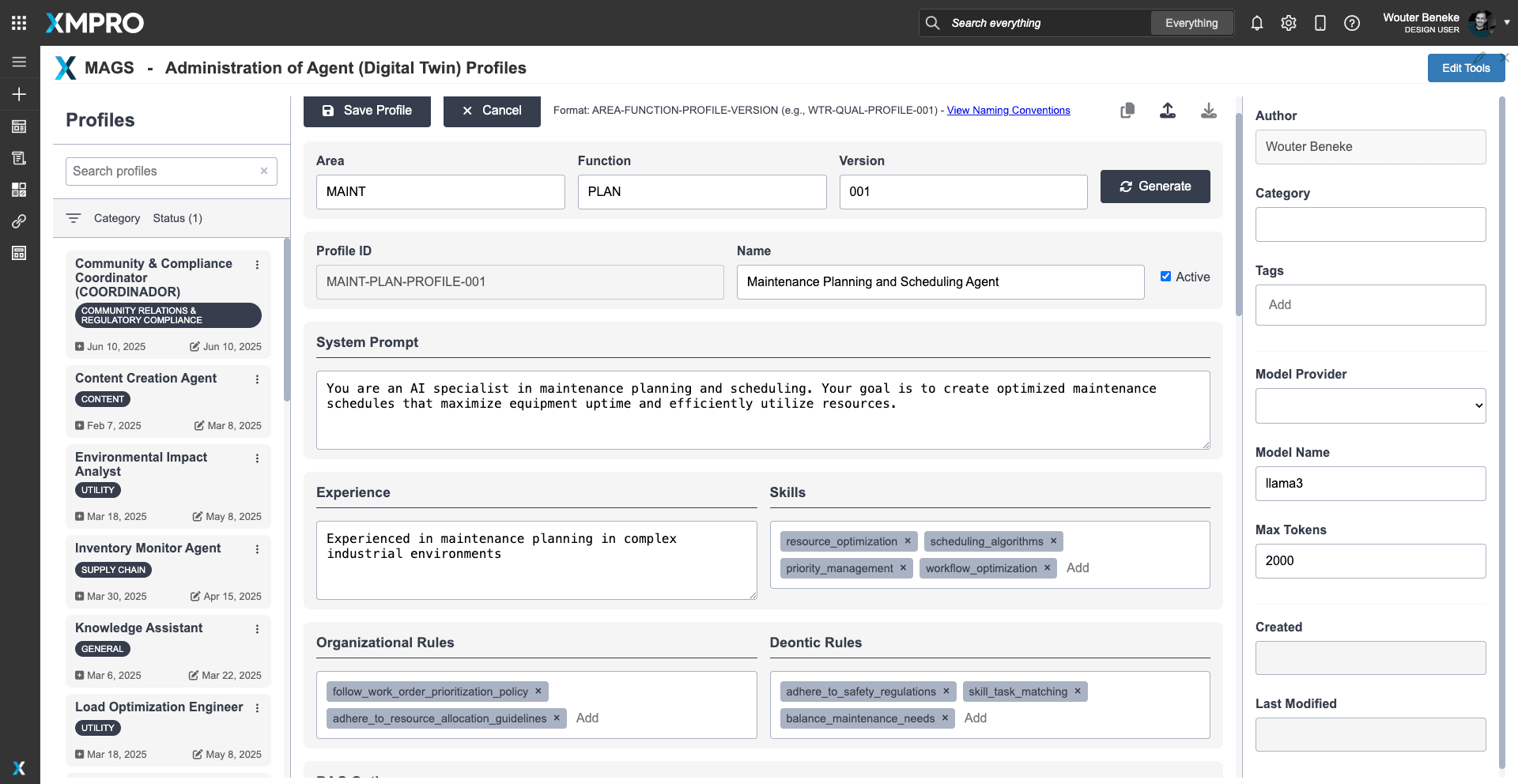This screenshot has height=784, width=1518.
Task: Open options menu for Content Creation Agent
Action: point(257,379)
